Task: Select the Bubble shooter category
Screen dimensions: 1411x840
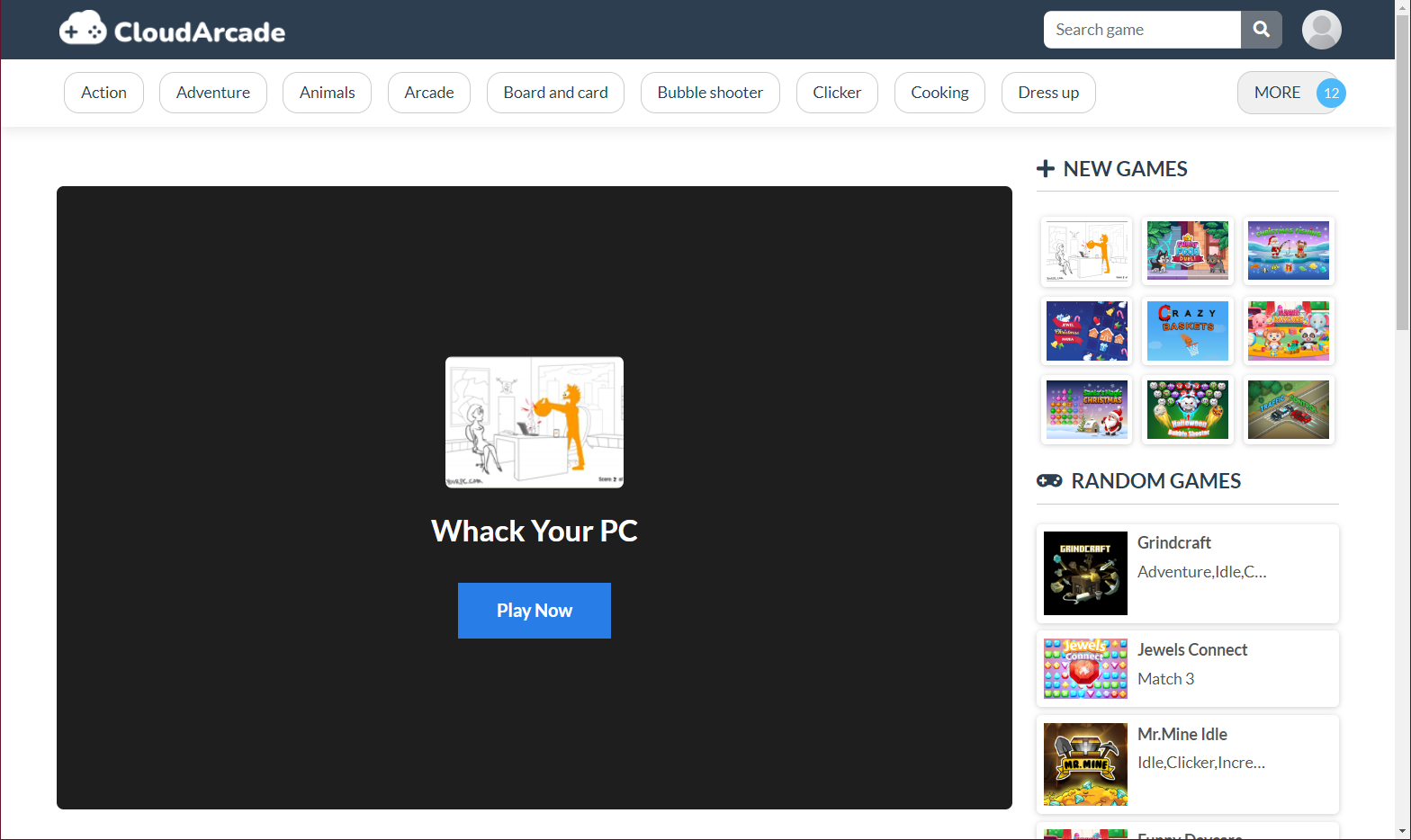Action: [710, 93]
